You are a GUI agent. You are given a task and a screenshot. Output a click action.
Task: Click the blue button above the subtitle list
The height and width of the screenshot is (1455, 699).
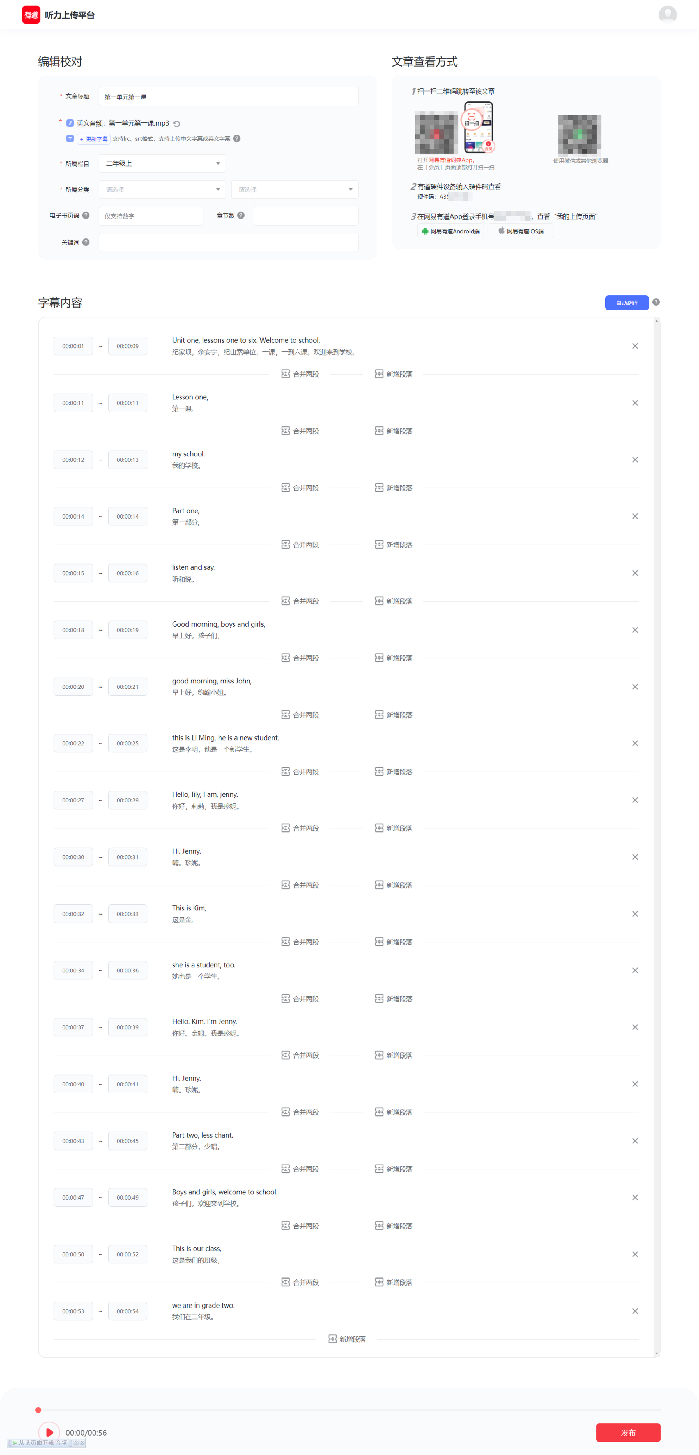click(627, 302)
